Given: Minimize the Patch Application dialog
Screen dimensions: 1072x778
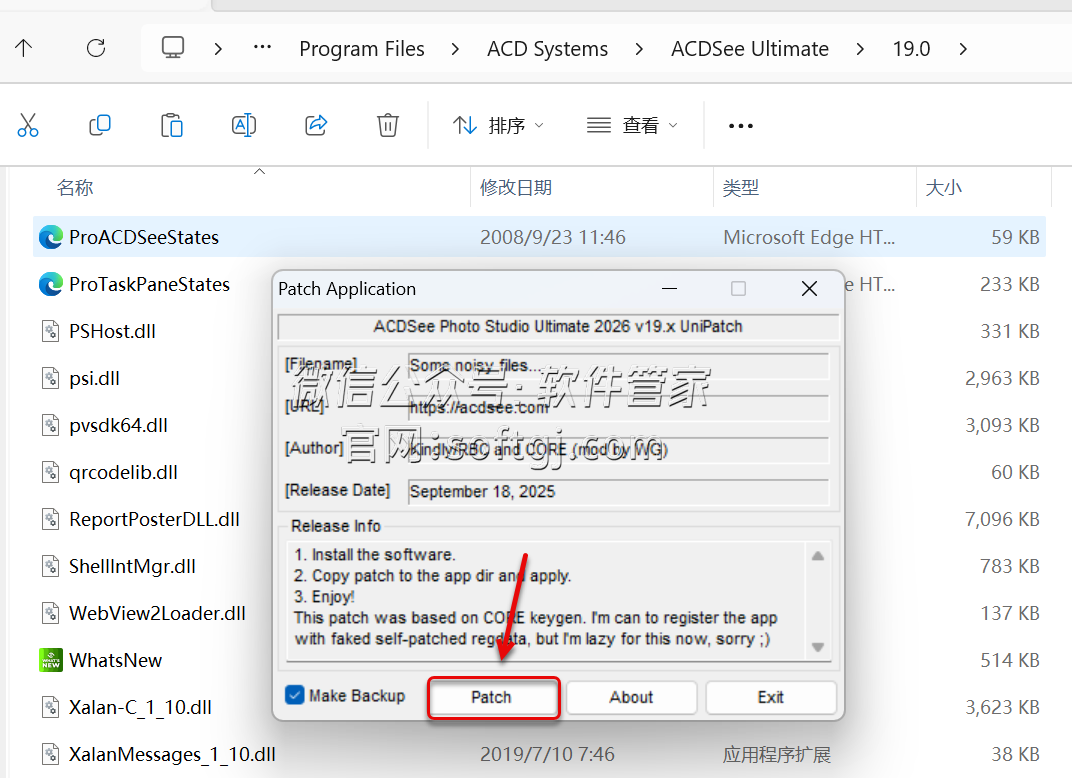Looking at the screenshot, I should pos(669,289).
